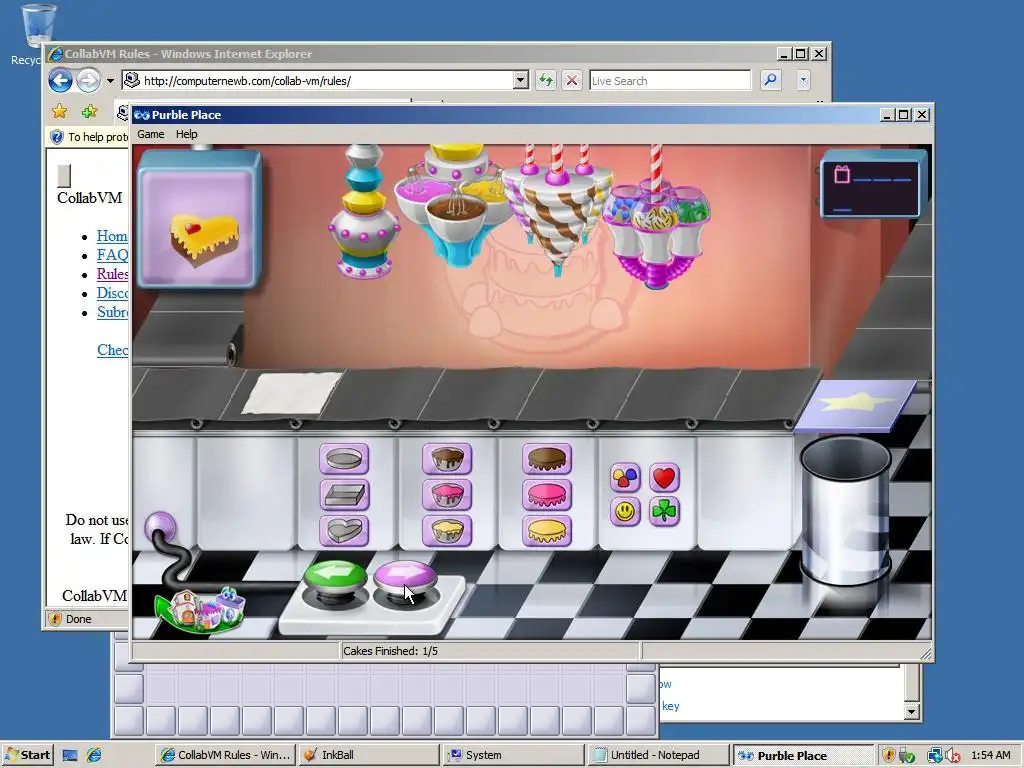Click the scroll down arrow in background window

point(912,712)
